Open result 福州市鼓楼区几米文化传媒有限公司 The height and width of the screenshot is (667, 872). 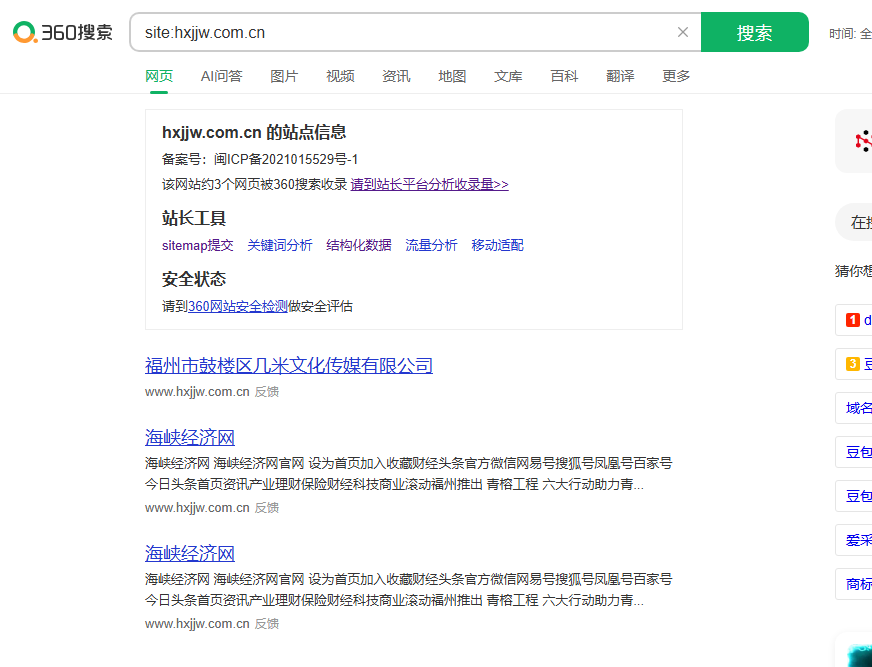(289, 365)
